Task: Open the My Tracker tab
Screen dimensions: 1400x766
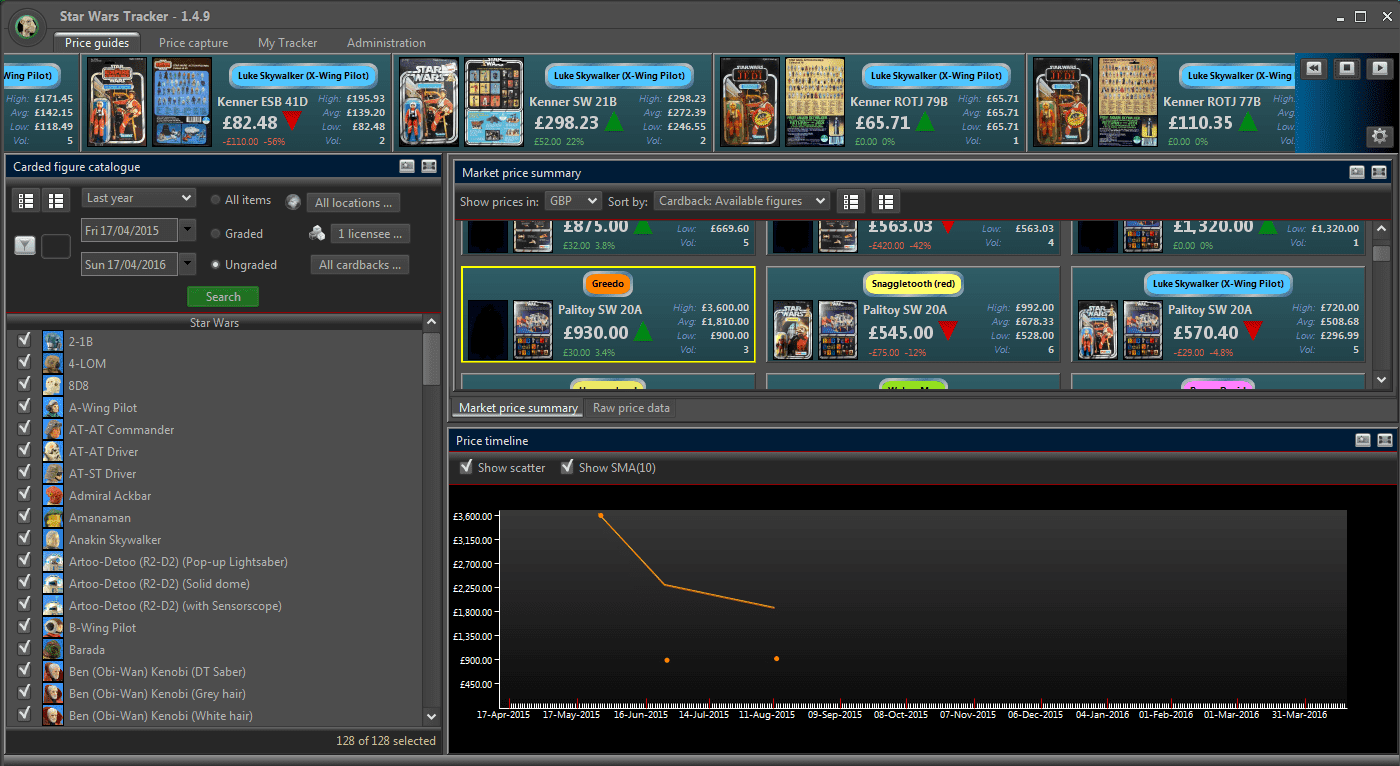Action: (x=287, y=43)
